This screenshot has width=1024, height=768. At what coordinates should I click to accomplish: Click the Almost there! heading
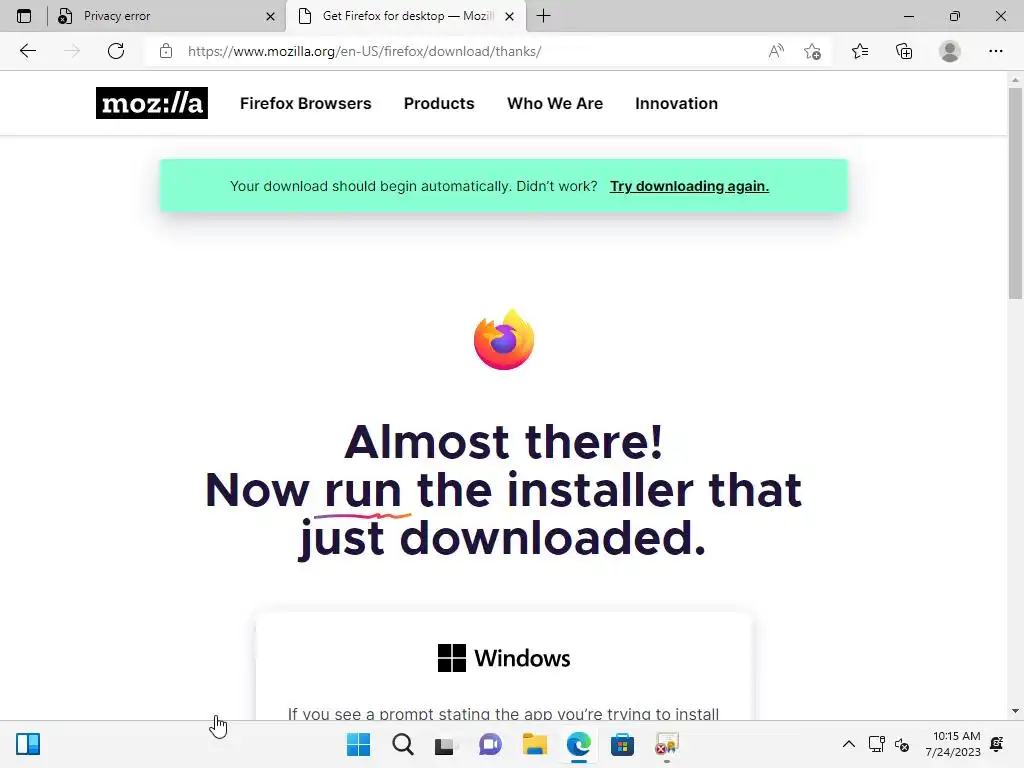(504, 441)
